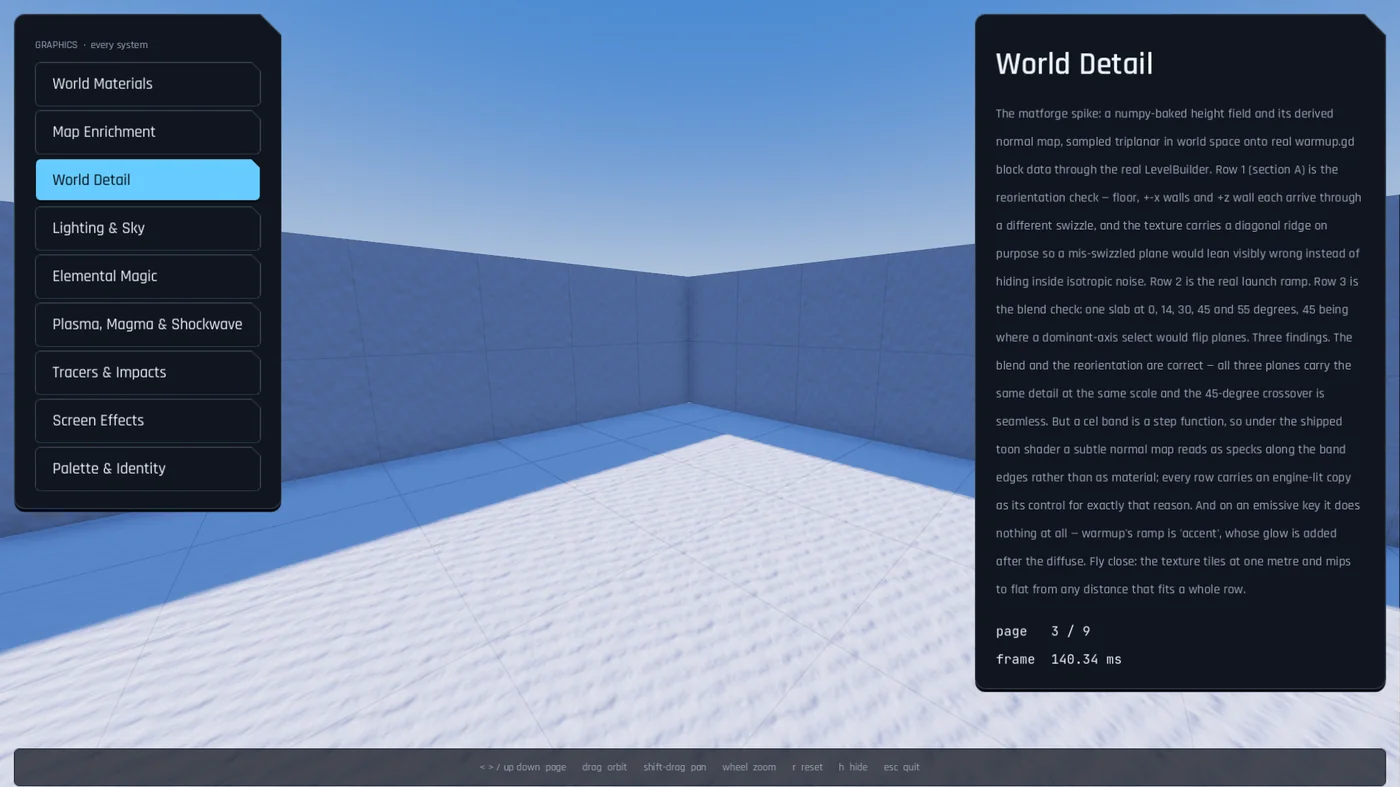Image resolution: width=1400 pixels, height=787 pixels.
Task: Select Map Enrichment in the sidebar
Action: pos(148,132)
